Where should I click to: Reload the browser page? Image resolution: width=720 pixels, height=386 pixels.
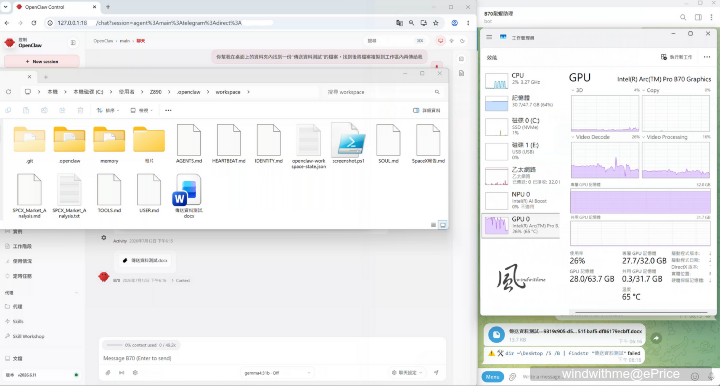point(34,22)
